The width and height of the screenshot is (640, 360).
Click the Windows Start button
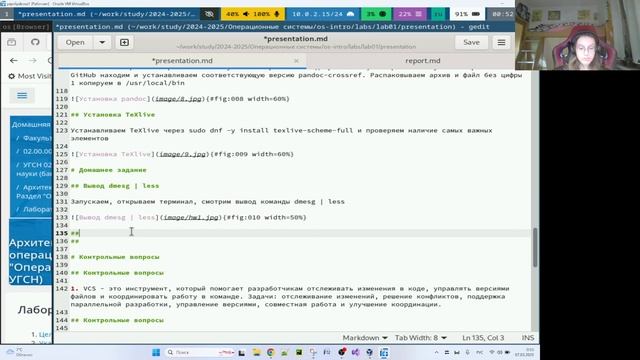[156, 352]
